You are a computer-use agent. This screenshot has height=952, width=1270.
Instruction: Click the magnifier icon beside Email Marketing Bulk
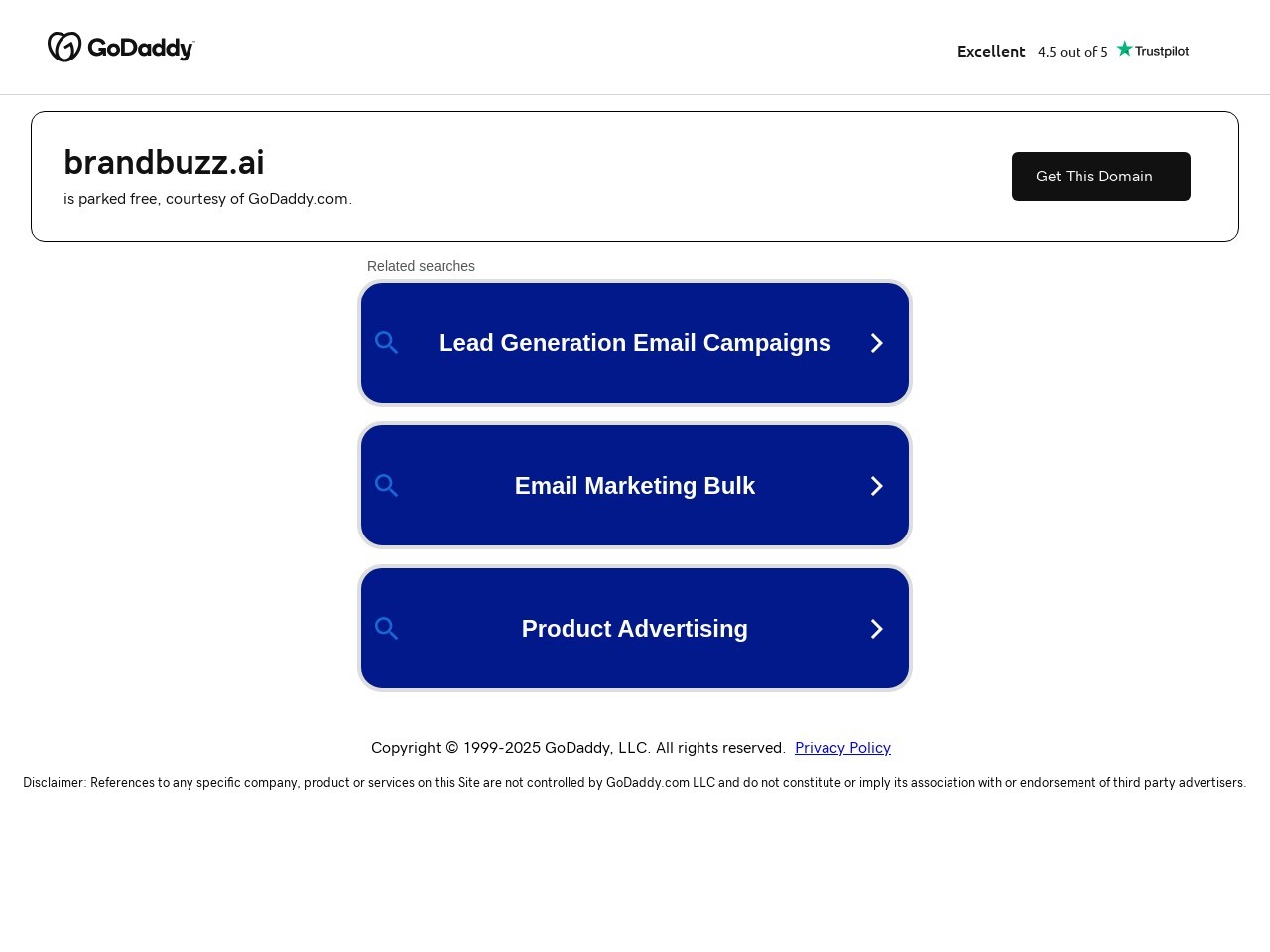tap(387, 486)
